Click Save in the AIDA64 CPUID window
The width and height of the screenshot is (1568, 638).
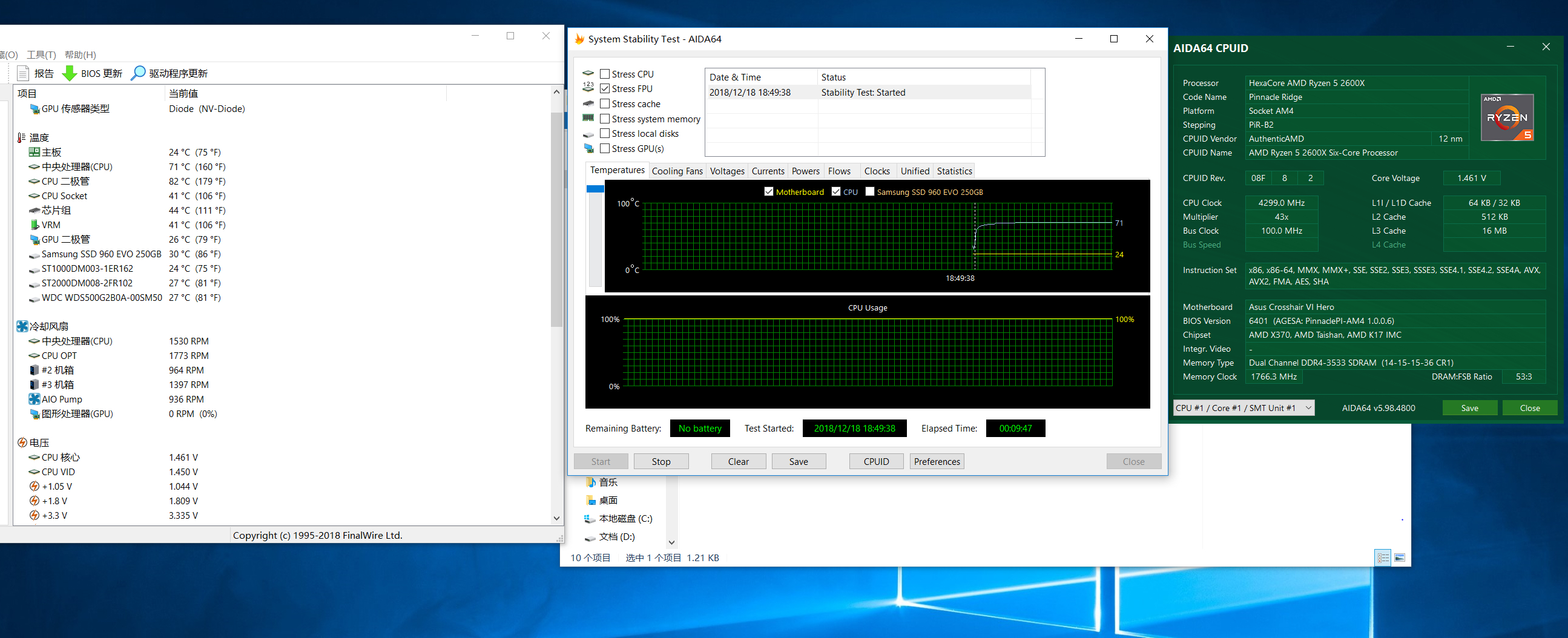1469,408
